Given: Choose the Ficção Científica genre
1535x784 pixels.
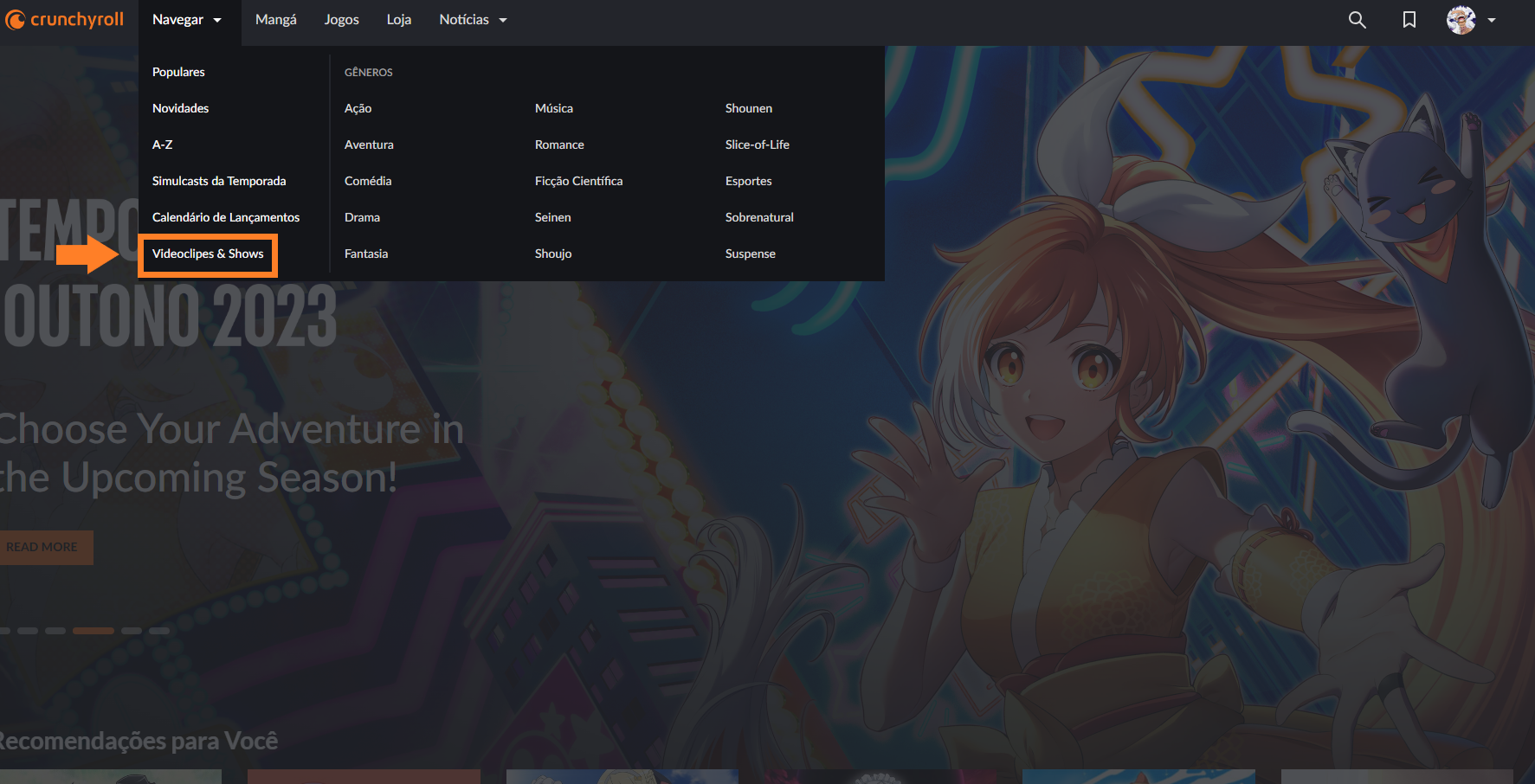Looking at the screenshot, I should click(x=578, y=181).
